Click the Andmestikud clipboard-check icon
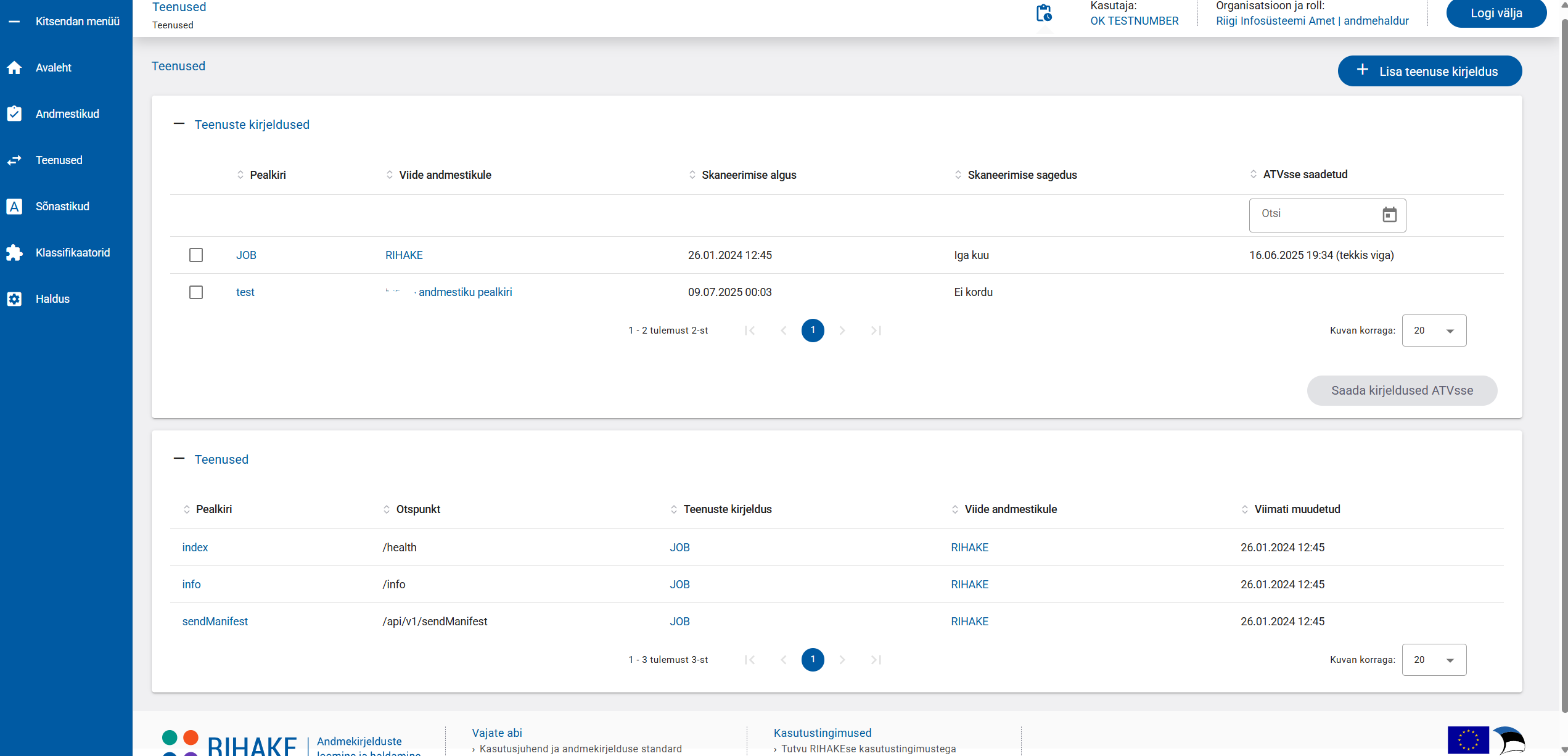Image resolution: width=1568 pixels, height=756 pixels. [14, 113]
